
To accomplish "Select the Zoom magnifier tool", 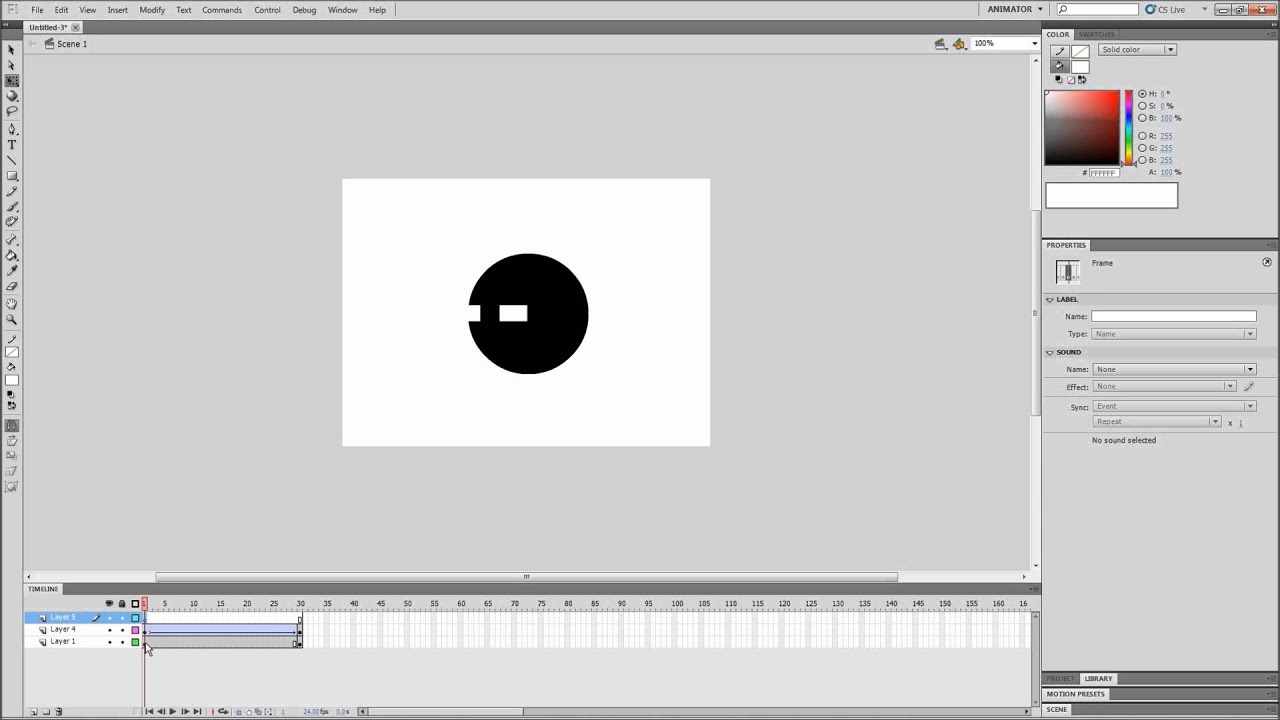I will tap(12, 320).
